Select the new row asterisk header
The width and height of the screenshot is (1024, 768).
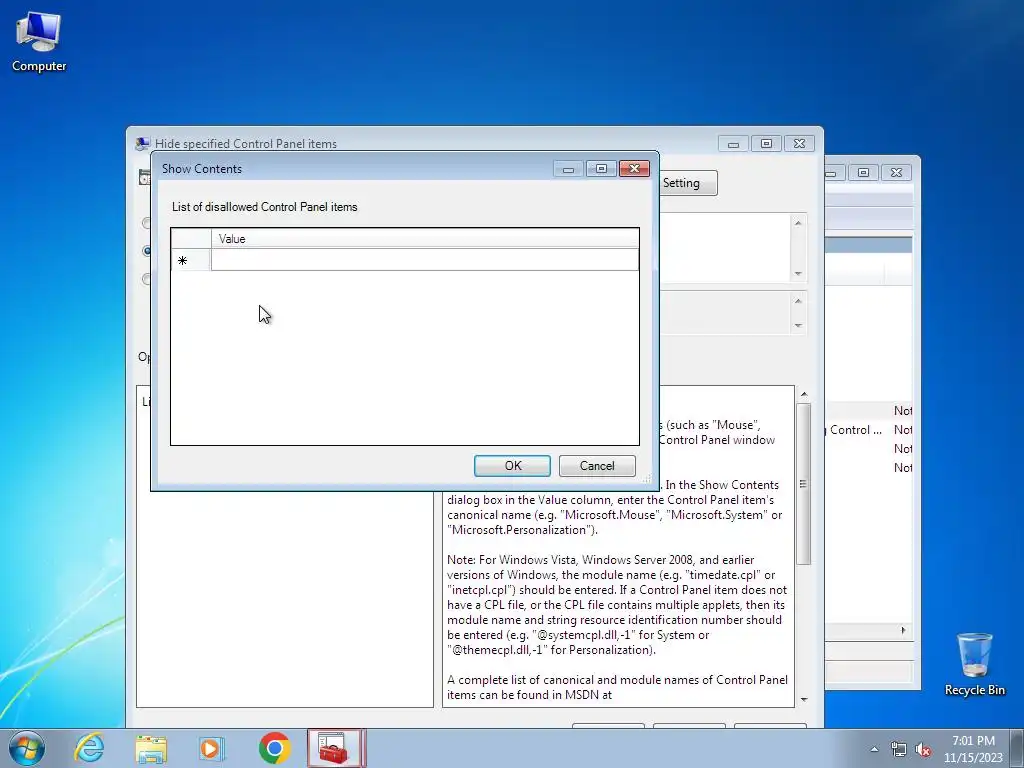(191, 260)
